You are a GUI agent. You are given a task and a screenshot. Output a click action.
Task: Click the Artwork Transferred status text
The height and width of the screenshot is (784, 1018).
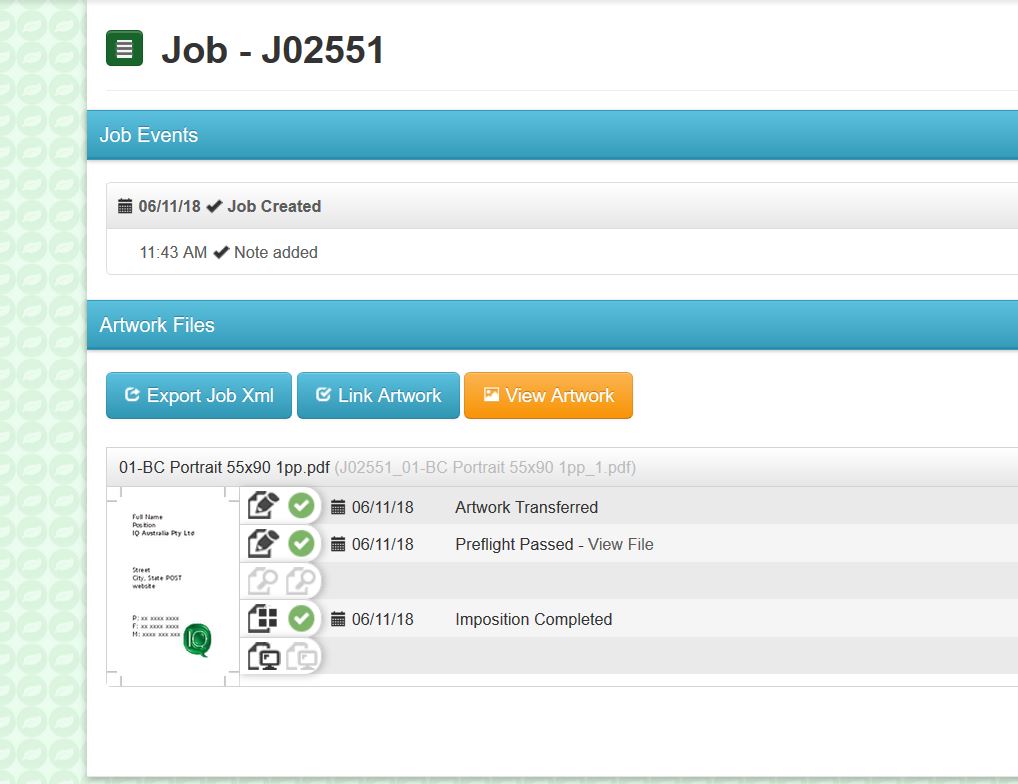527,508
